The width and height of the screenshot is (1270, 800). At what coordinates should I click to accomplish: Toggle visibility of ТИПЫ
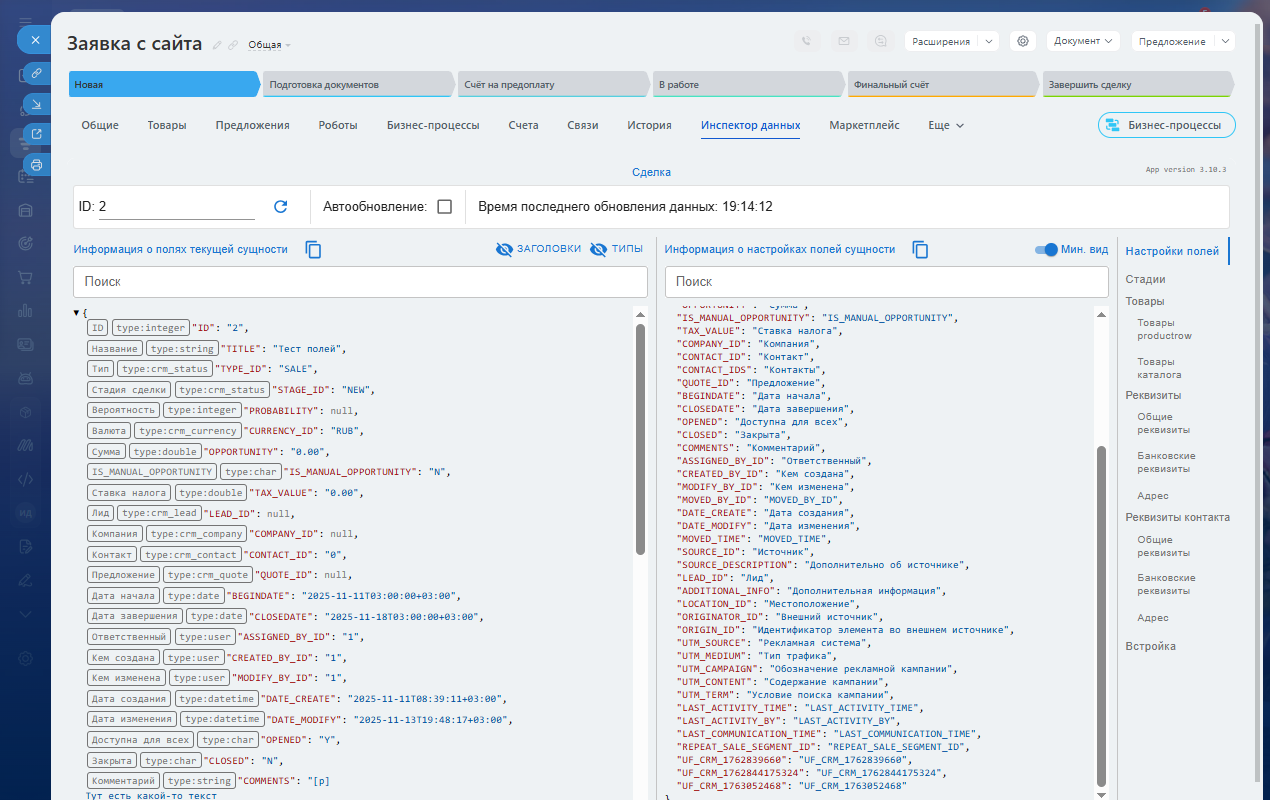pyautogui.click(x=616, y=249)
